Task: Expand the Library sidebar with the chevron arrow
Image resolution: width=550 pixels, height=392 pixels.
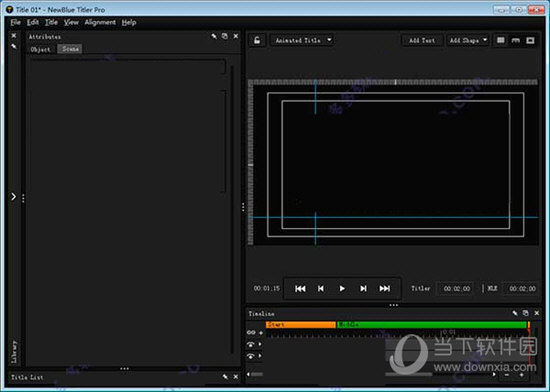Action: tap(13, 197)
